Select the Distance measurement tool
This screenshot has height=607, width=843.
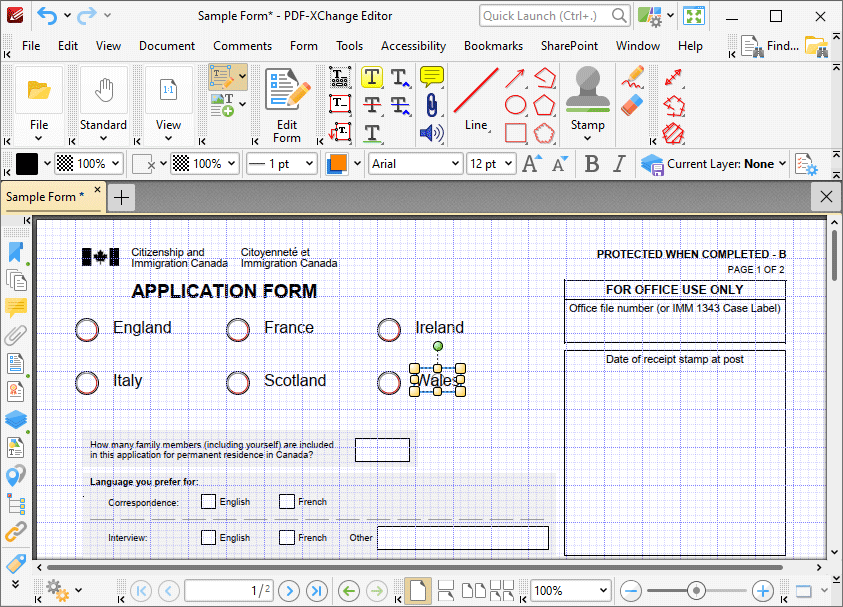click(x=673, y=78)
